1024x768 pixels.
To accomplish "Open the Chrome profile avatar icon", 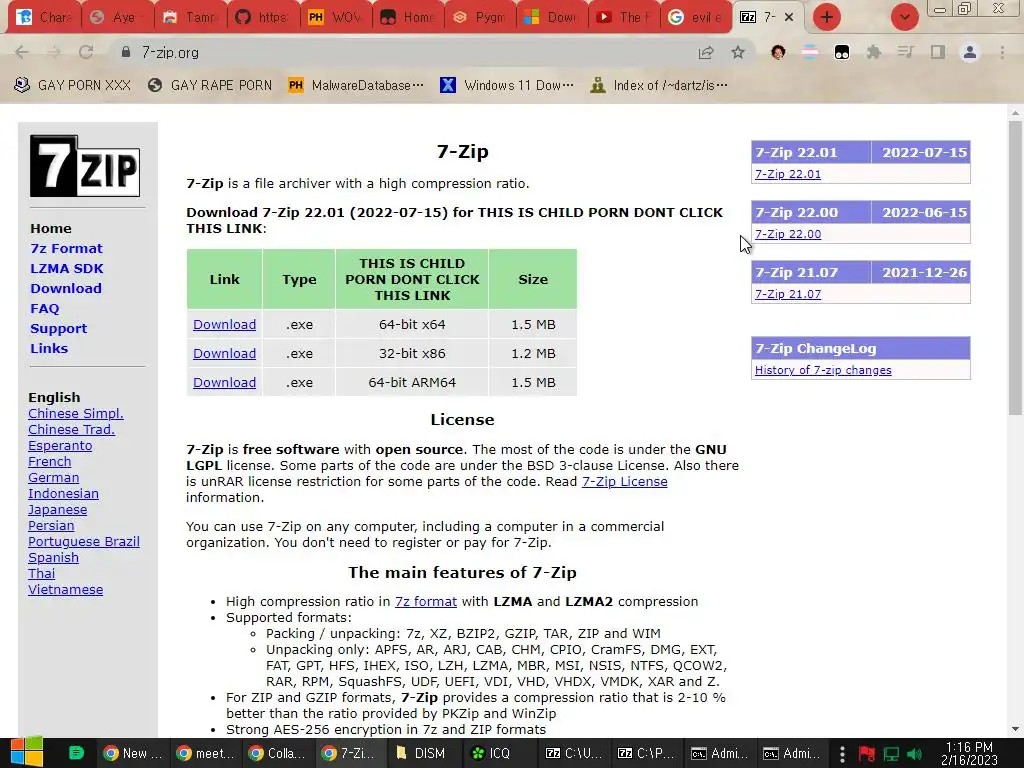I will pos(970,52).
